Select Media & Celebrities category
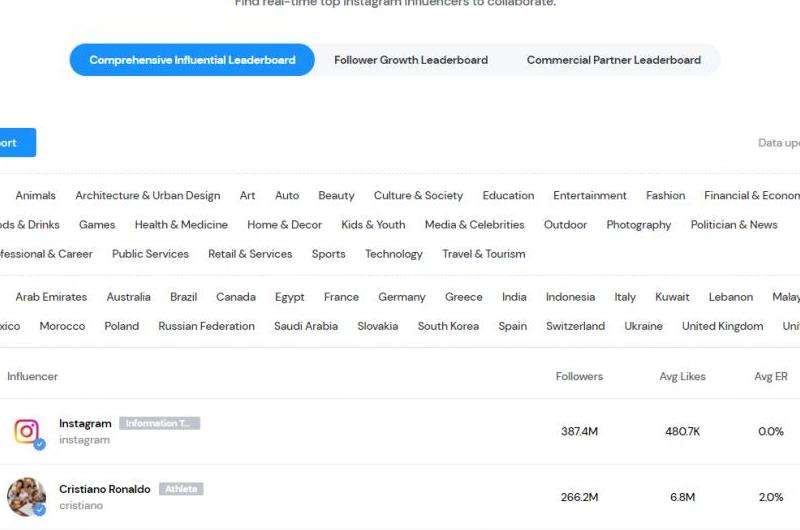The height and width of the screenshot is (530, 800). point(474,225)
